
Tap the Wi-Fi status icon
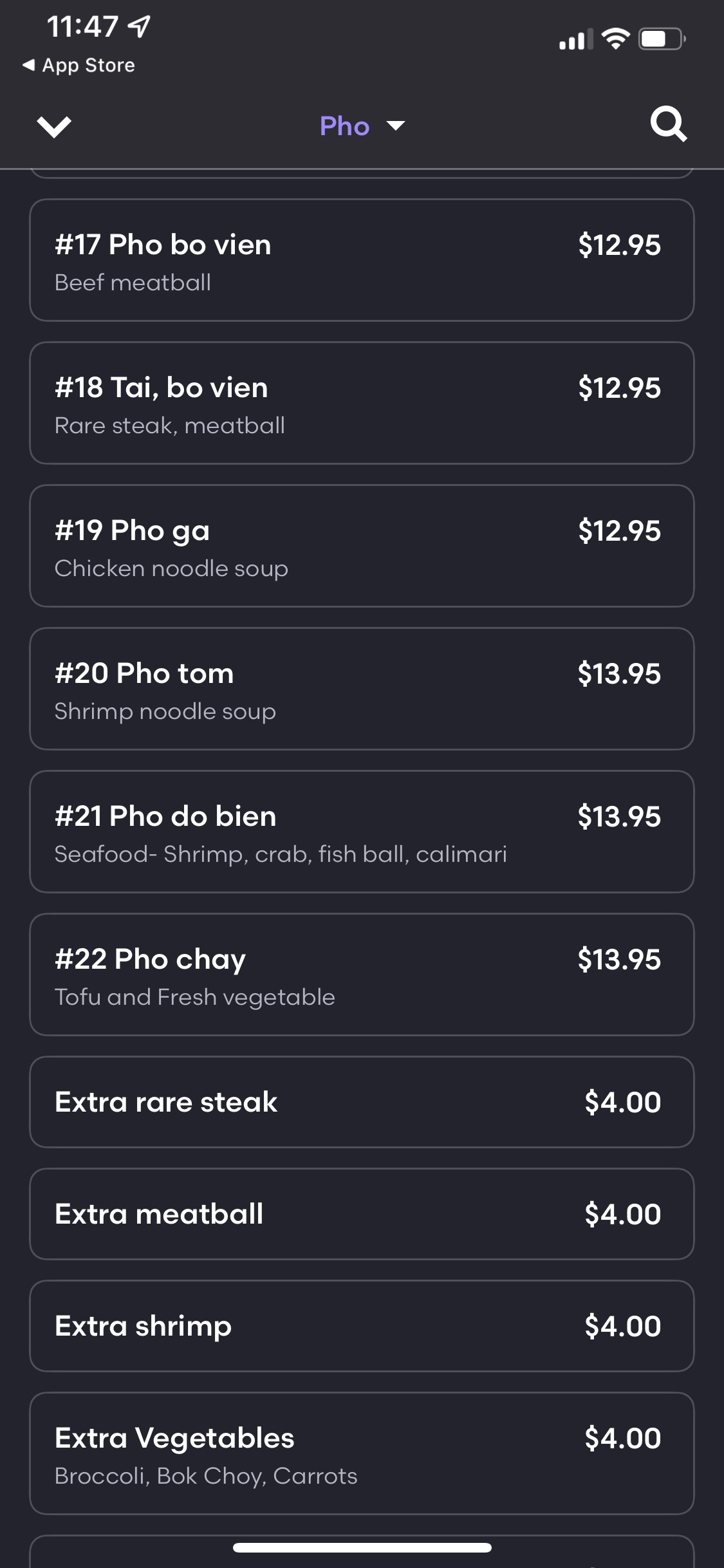tap(615, 39)
